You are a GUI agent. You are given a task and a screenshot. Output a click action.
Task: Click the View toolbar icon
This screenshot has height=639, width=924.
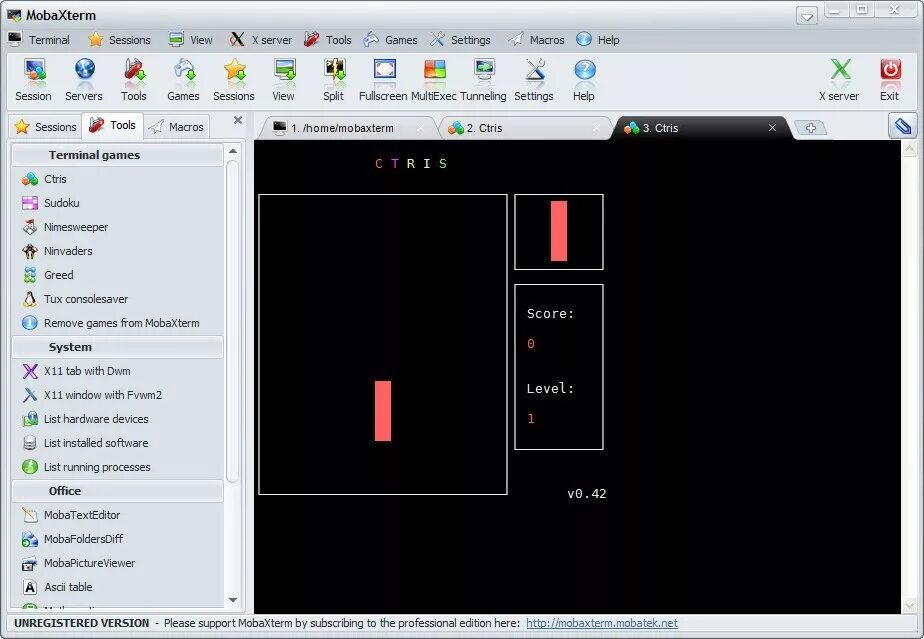(283, 80)
